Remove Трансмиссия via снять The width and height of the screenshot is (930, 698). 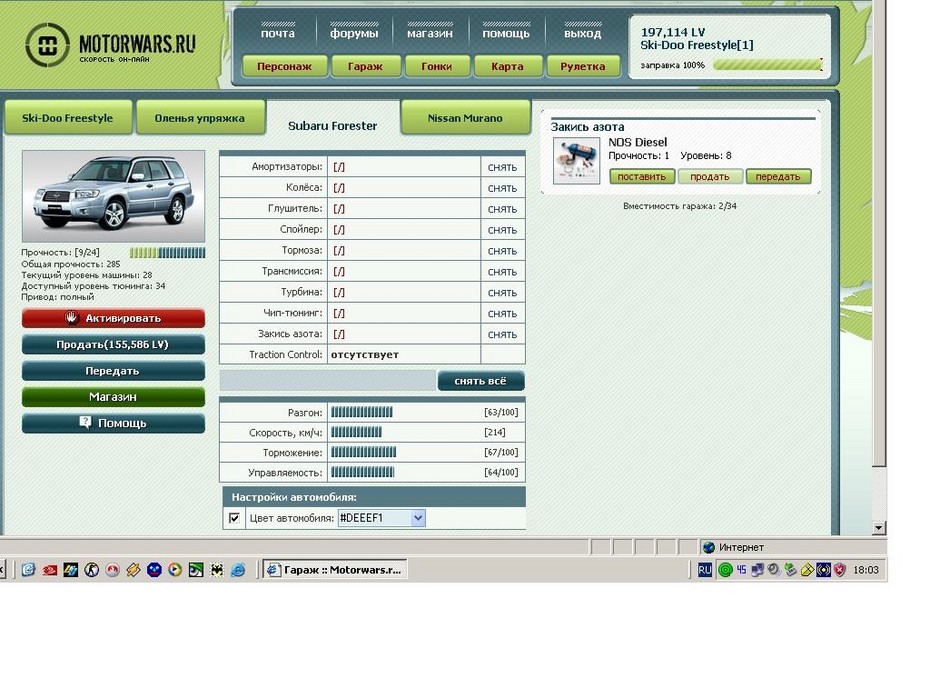click(502, 272)
